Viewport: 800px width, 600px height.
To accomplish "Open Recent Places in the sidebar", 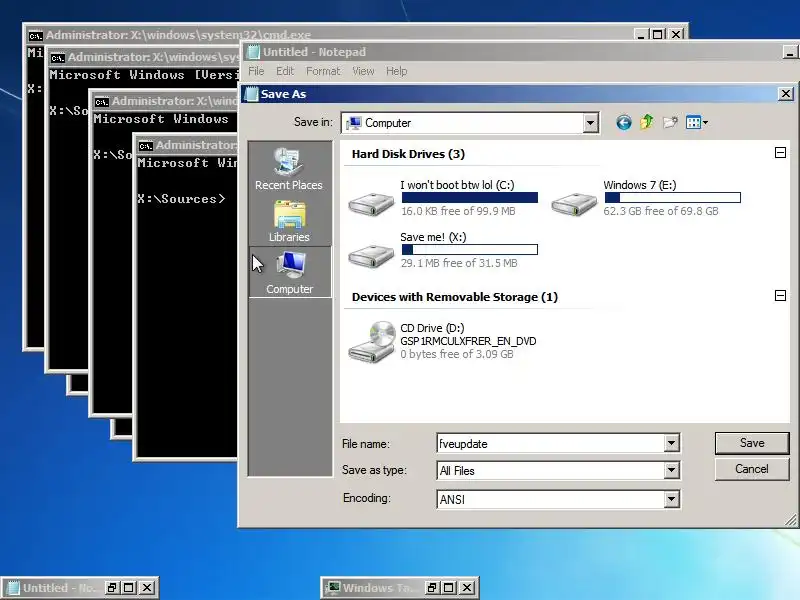I will pos(289,169).
